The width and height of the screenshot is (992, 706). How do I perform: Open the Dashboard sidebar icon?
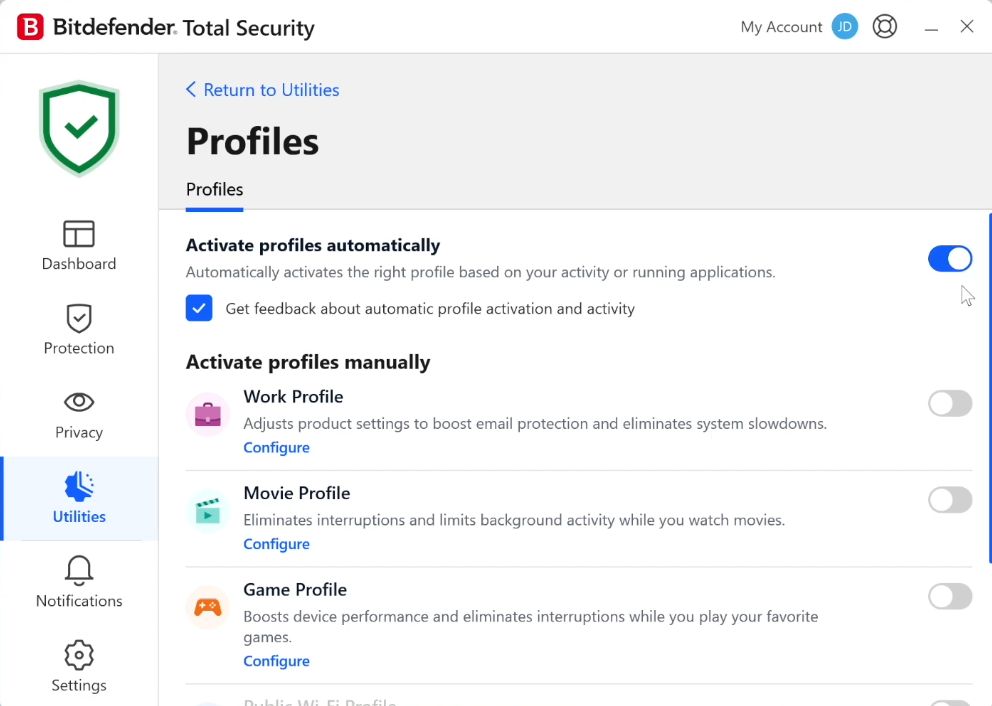[79, 234]
